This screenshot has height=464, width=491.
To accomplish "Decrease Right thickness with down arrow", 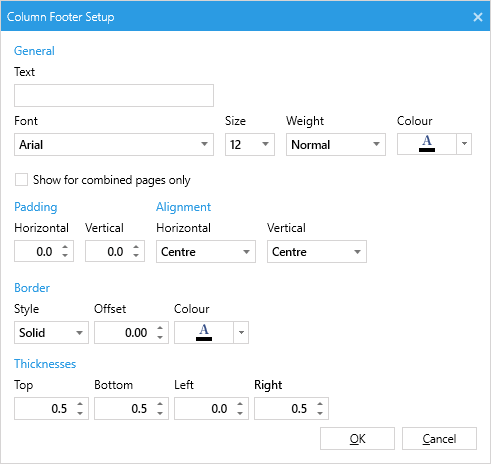I will (320, 413).
